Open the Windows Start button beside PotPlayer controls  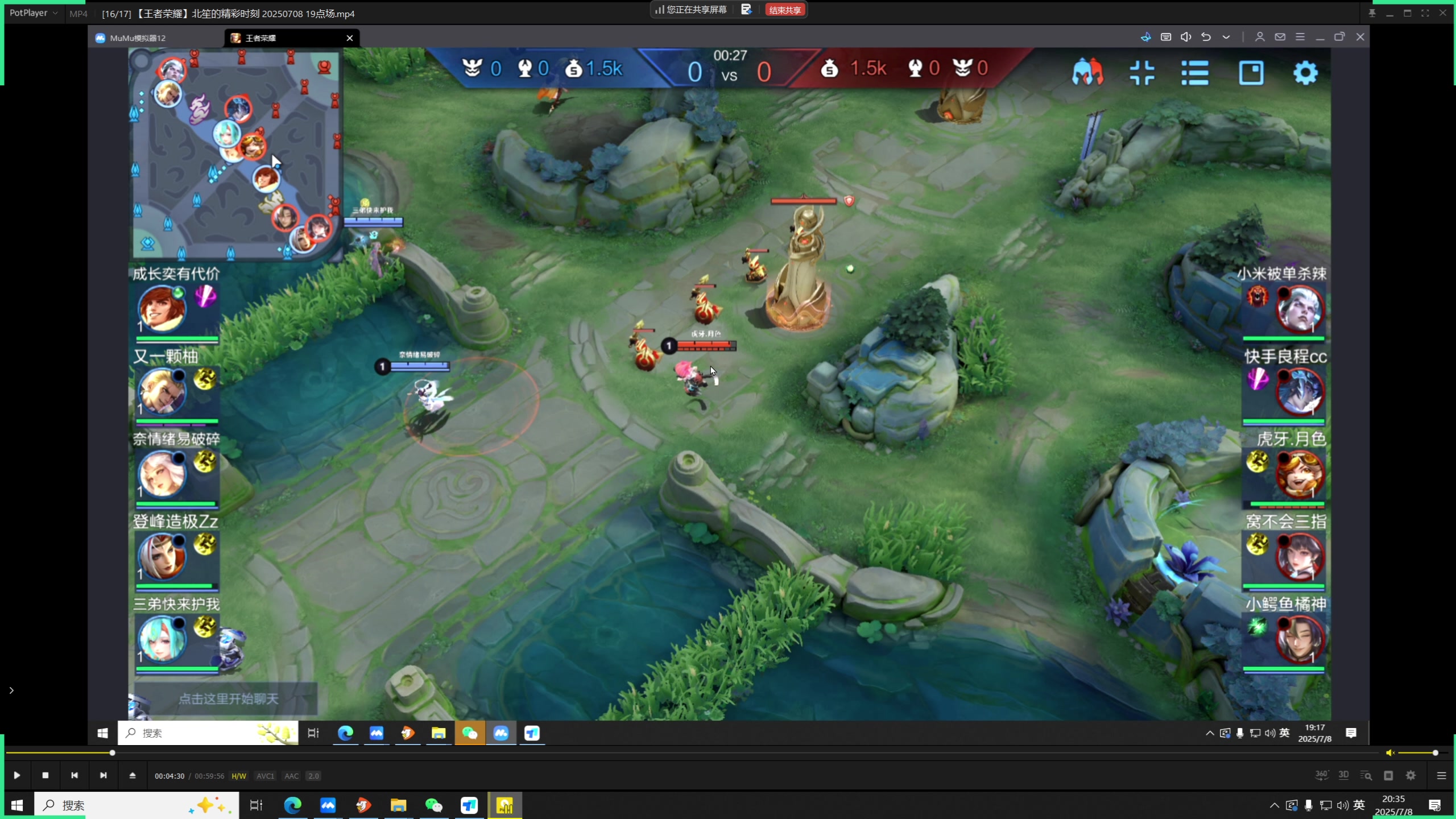17,805
